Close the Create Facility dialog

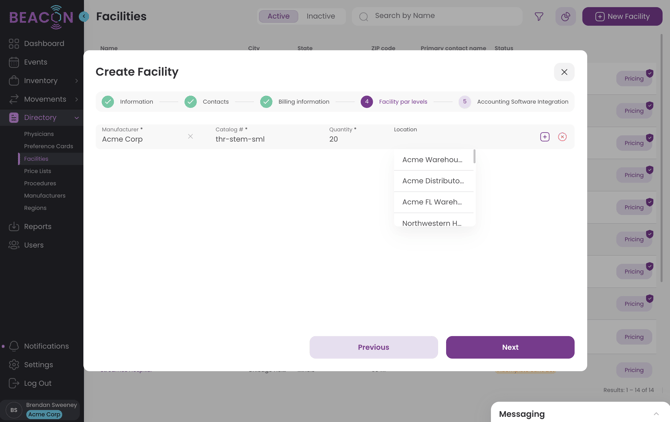click(x=564, y=72)
